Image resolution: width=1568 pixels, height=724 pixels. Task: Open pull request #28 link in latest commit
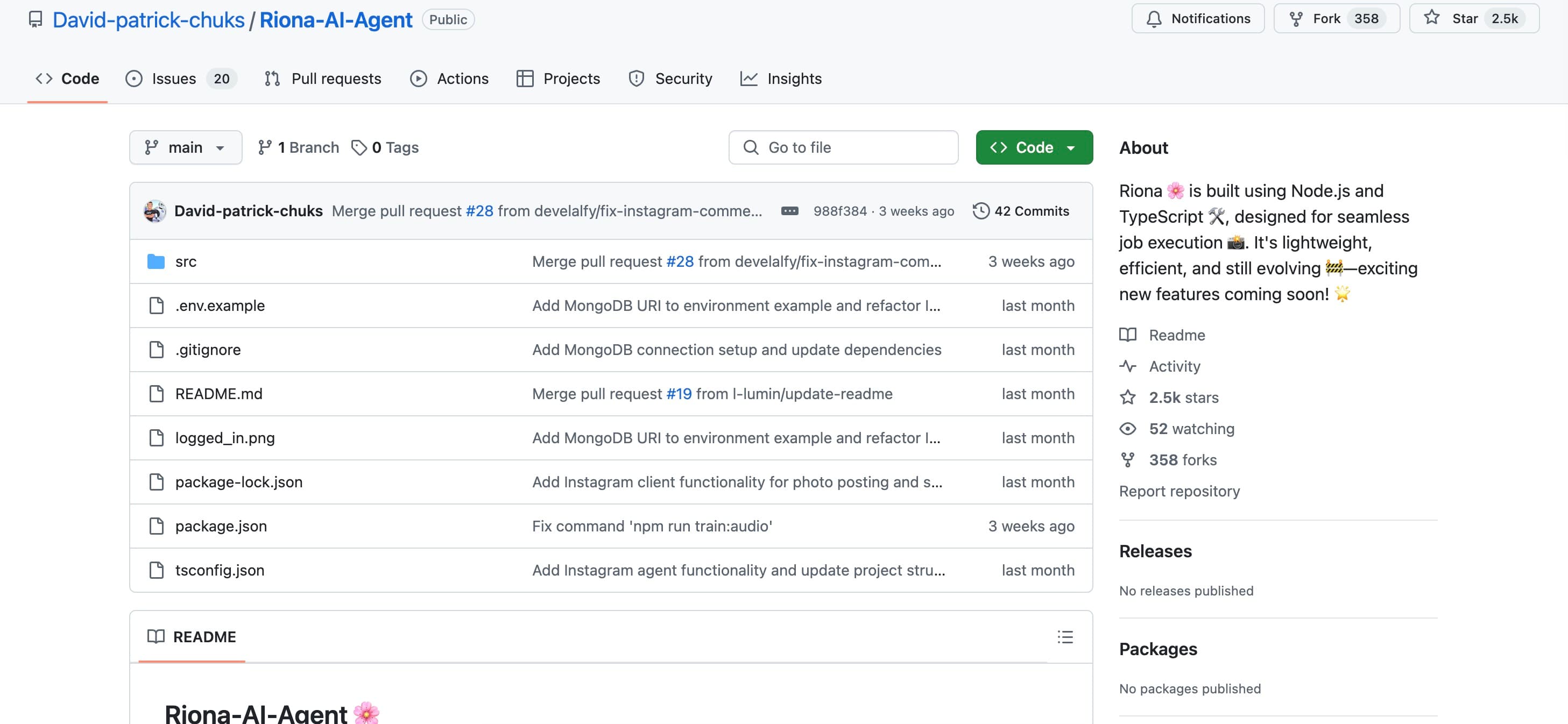pyautogui.click(x=479, y=211)
